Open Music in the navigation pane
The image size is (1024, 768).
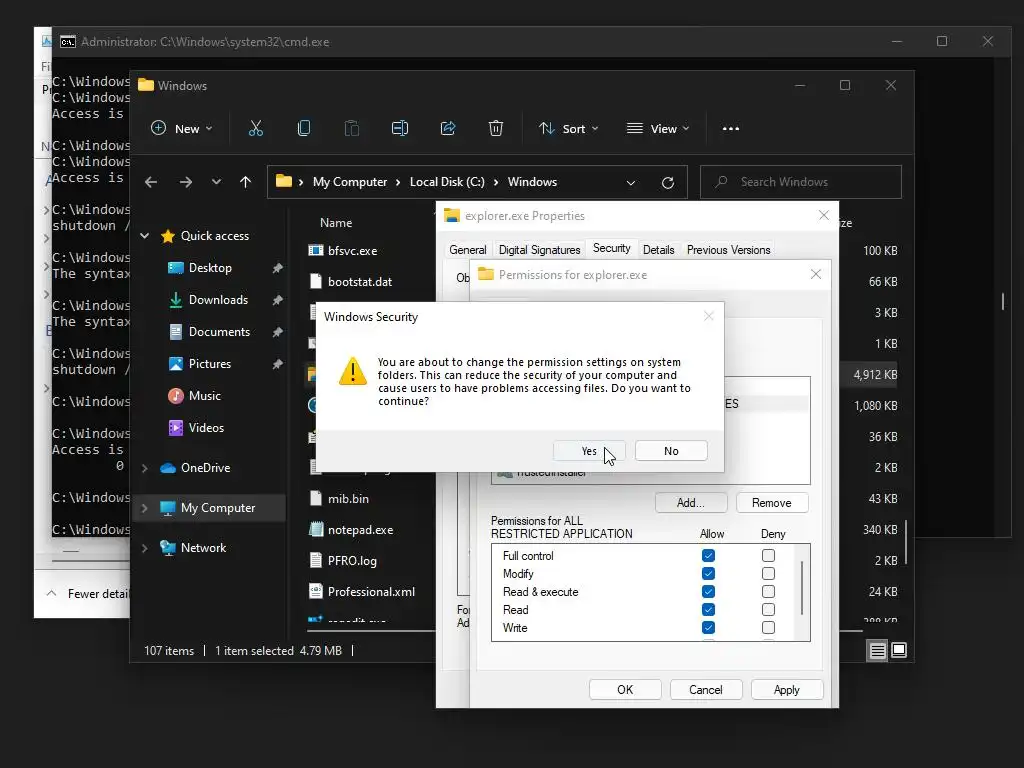click(x=195, y=396)
